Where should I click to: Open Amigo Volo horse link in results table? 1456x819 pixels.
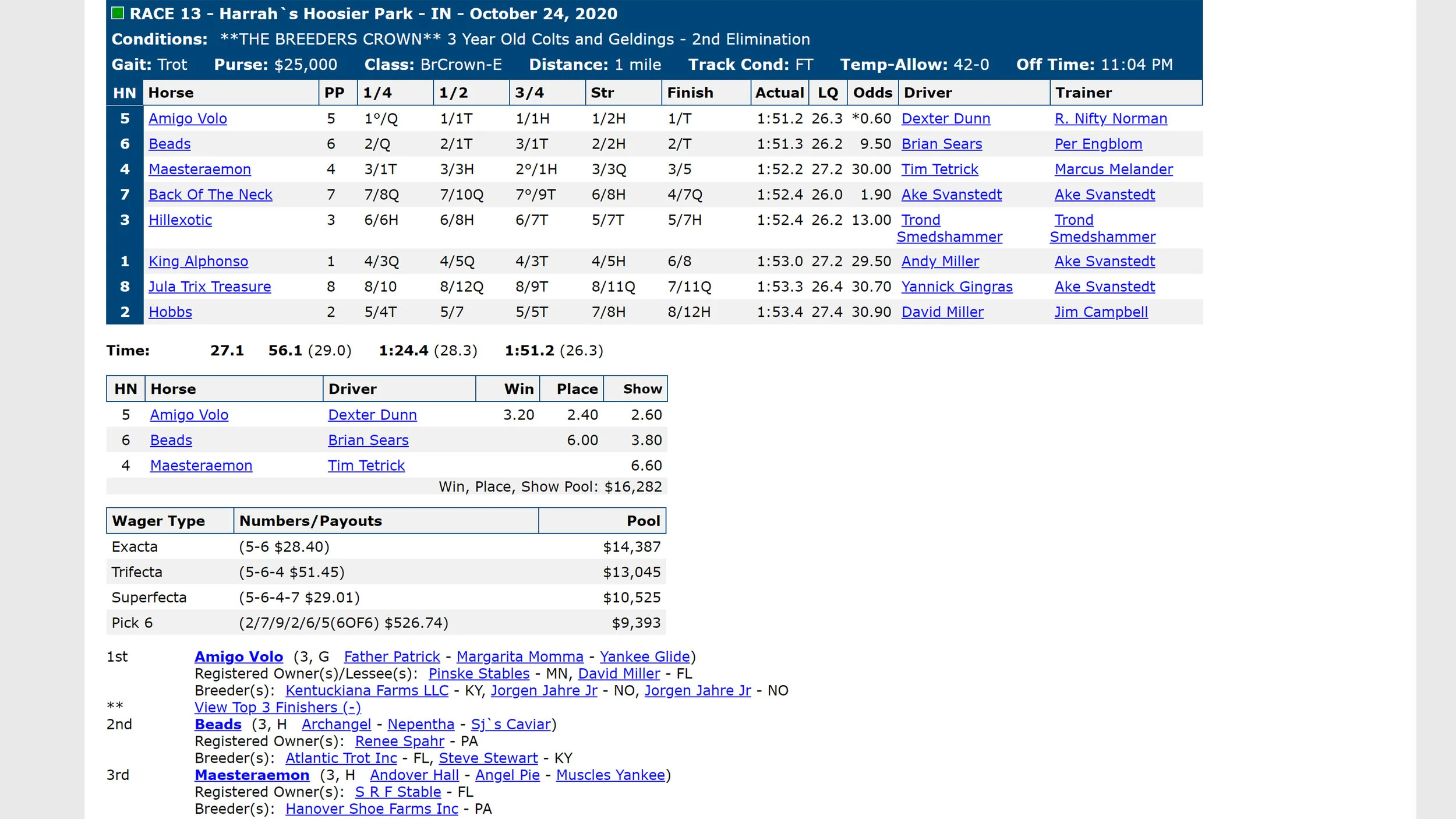coord(188,119)
